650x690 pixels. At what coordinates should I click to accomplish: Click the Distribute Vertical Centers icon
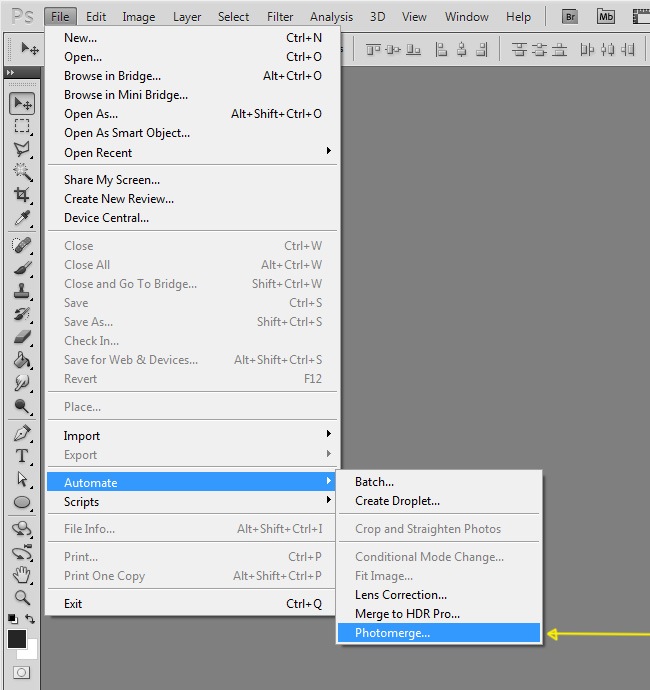539,50
